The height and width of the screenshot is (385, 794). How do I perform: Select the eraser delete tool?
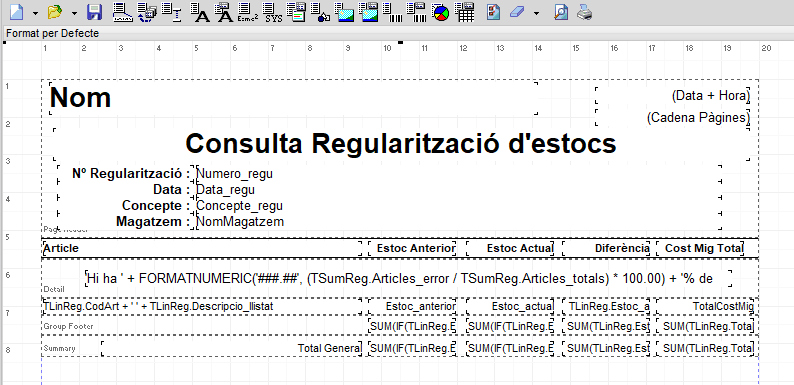[517, 12]
